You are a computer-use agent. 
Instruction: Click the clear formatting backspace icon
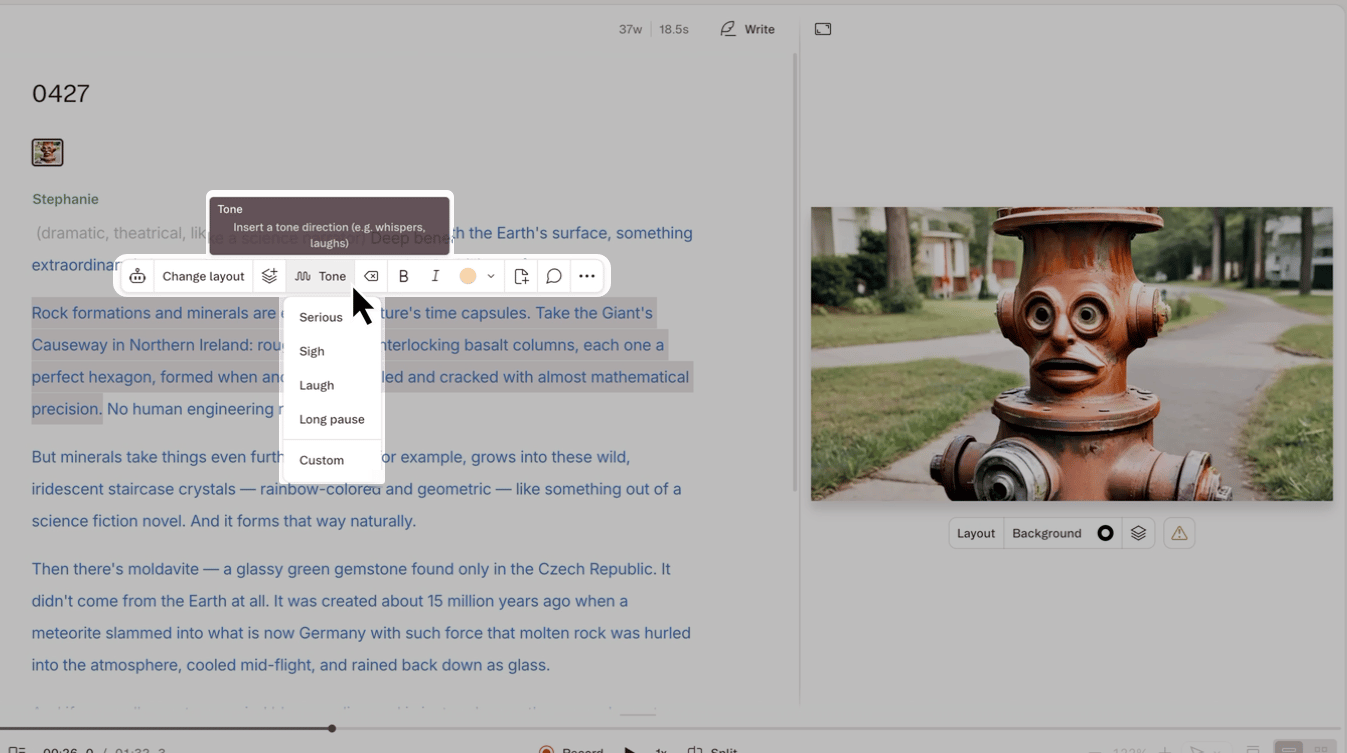[x=371, y=276]
